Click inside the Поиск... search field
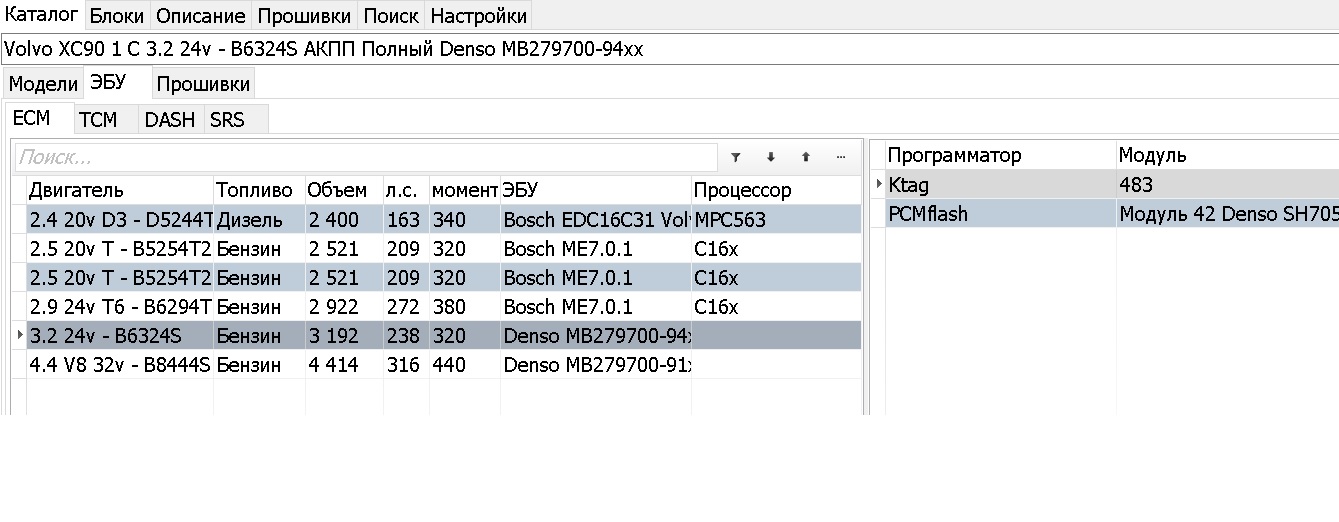1339x522 pixels. (365, 157)
